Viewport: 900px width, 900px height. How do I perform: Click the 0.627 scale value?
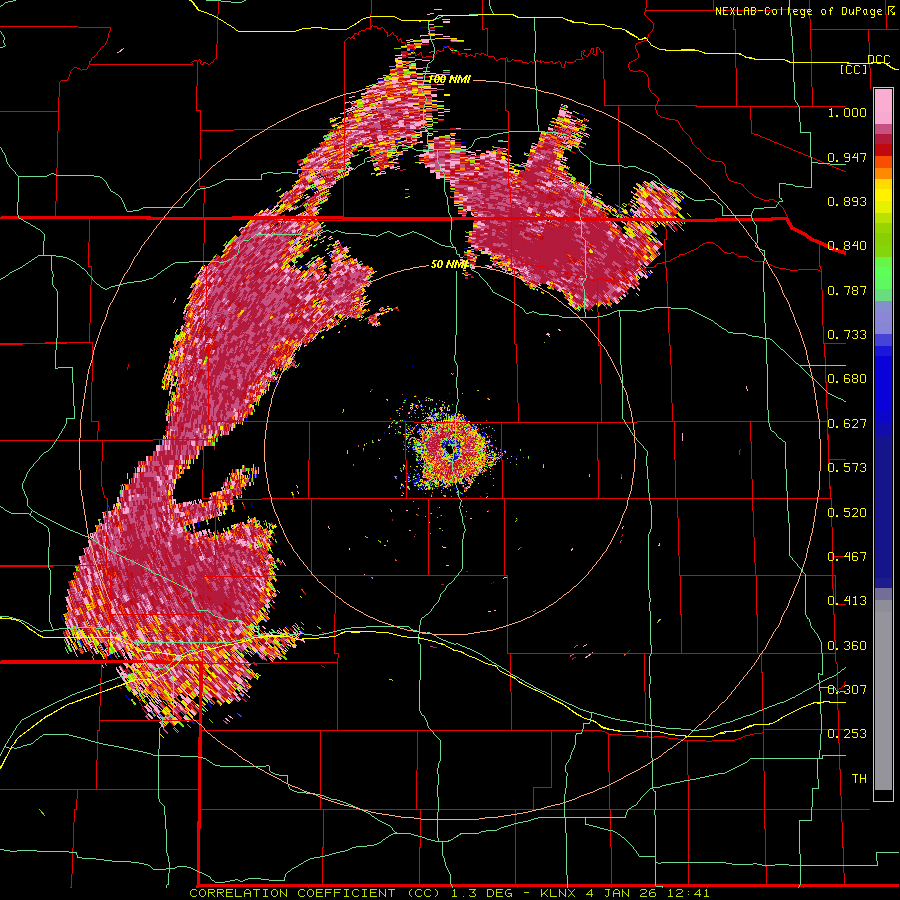(x=847, y=424)
